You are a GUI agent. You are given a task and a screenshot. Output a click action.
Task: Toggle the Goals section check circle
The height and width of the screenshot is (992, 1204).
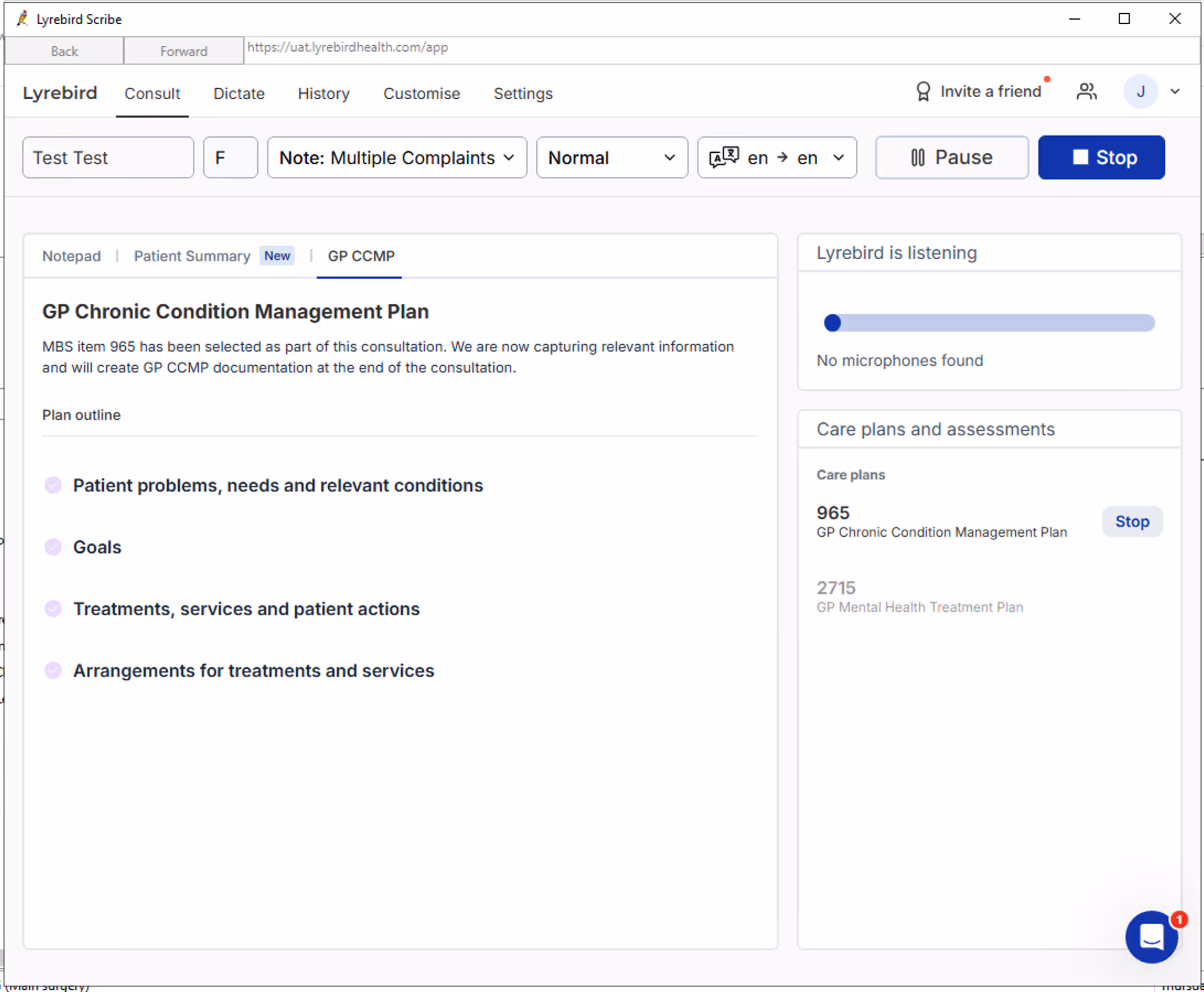pyautogui.click(x=53, y=547)
